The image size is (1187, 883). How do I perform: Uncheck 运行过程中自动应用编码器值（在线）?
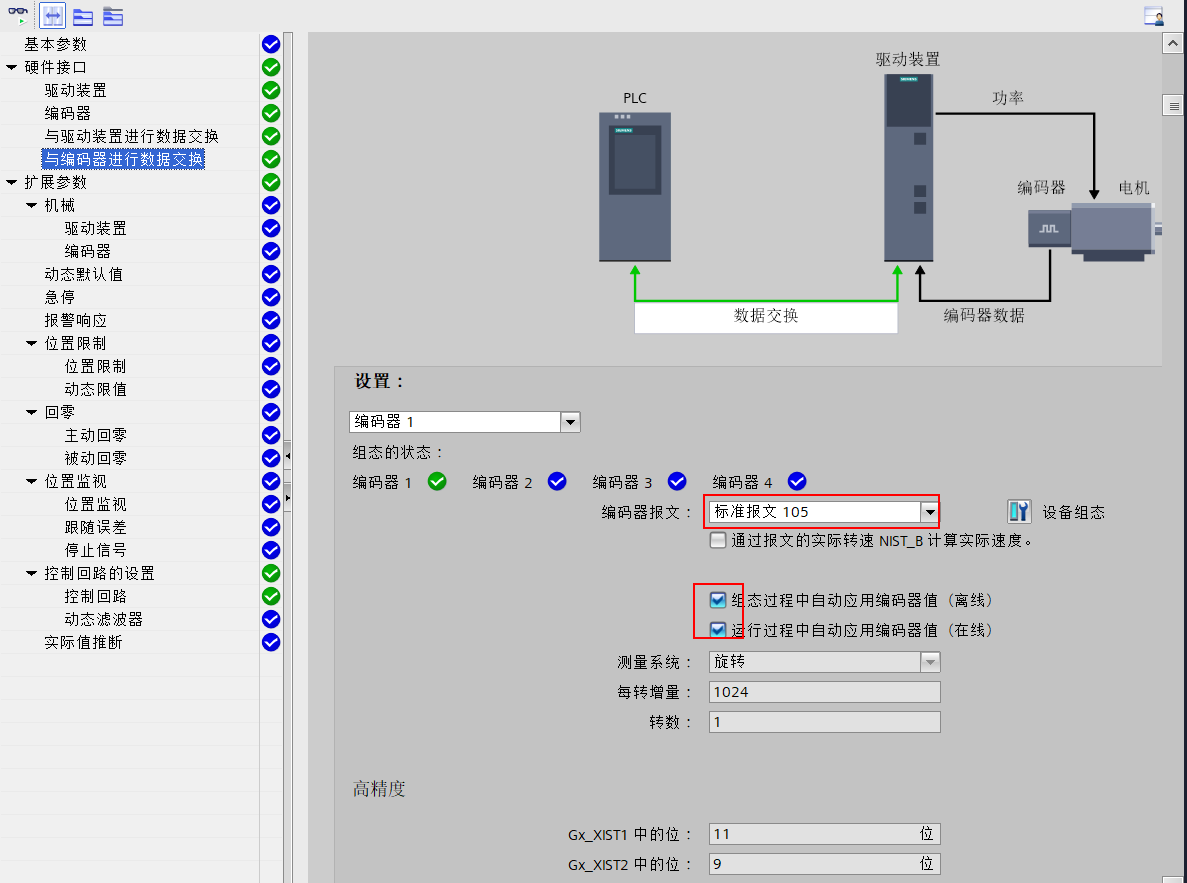pyautogui.click(x=718, y=629)
